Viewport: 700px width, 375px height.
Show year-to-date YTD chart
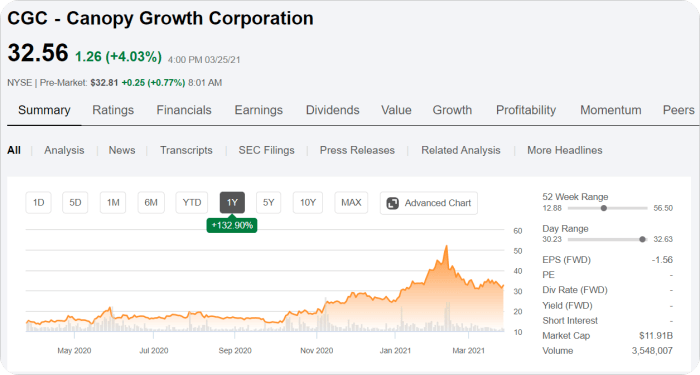click(x=192, y=203)
